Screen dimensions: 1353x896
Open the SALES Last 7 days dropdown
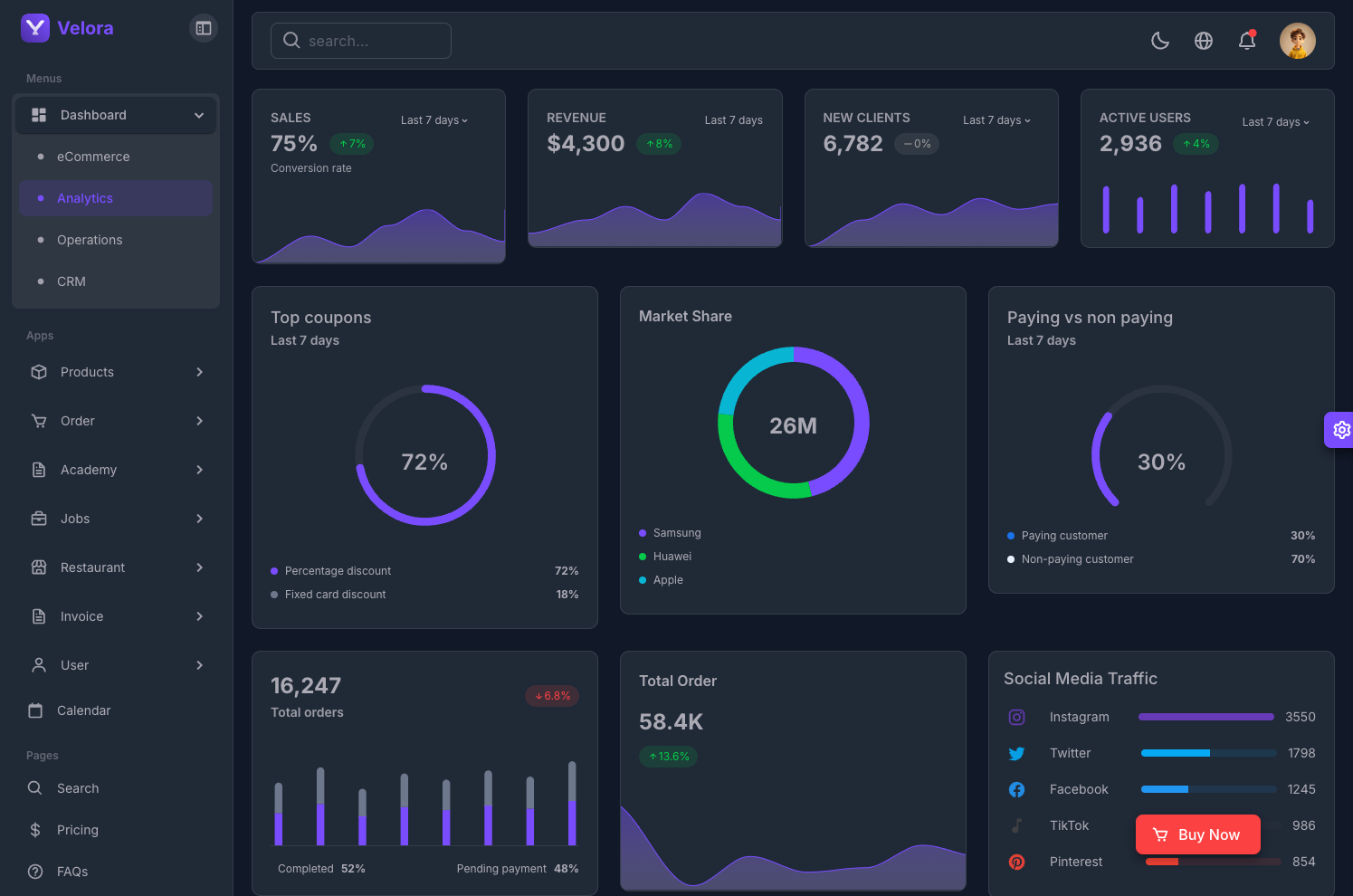(x=434, y=120)
